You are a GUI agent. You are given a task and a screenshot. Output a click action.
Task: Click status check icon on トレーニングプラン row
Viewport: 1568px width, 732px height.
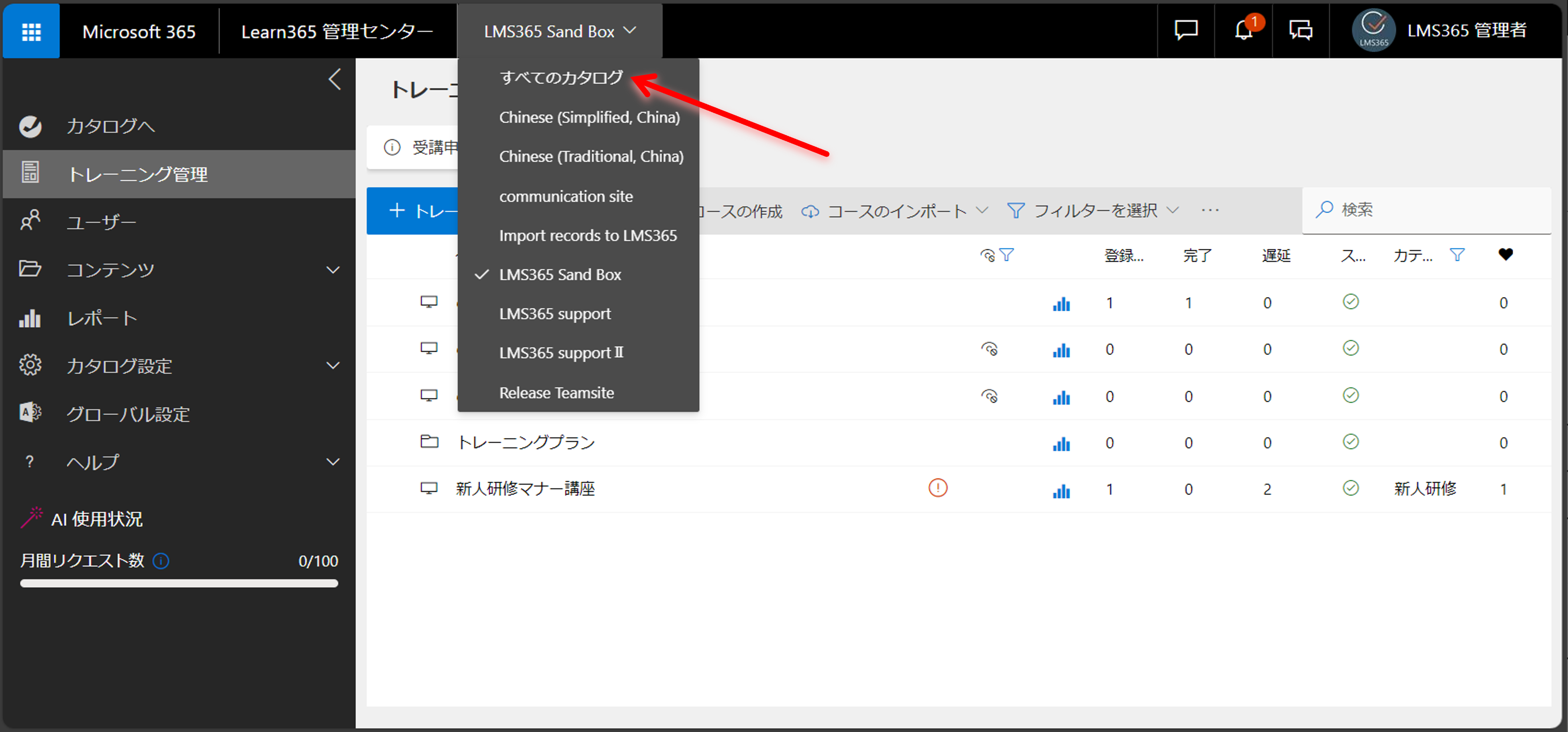click(x=1350, y=442)
